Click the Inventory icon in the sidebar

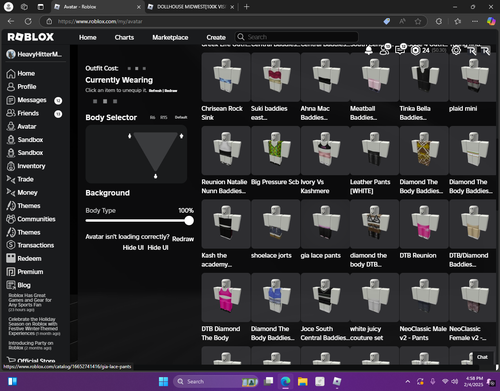pyautogui.click(x=11, y=166)
